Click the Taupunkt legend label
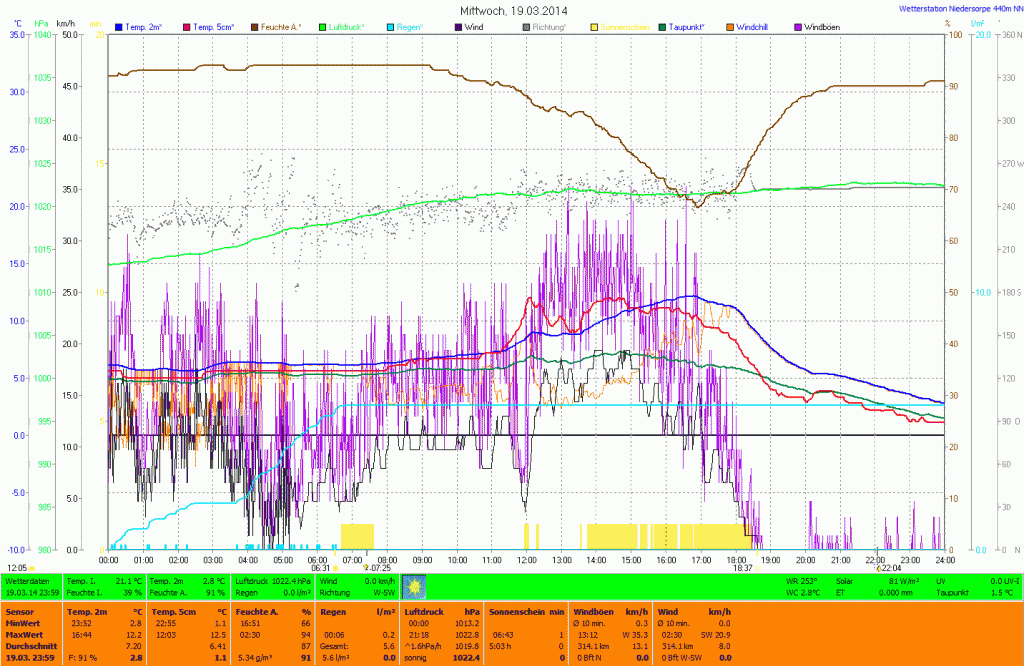The image size is (1024, 666). [x=687, y=25]
